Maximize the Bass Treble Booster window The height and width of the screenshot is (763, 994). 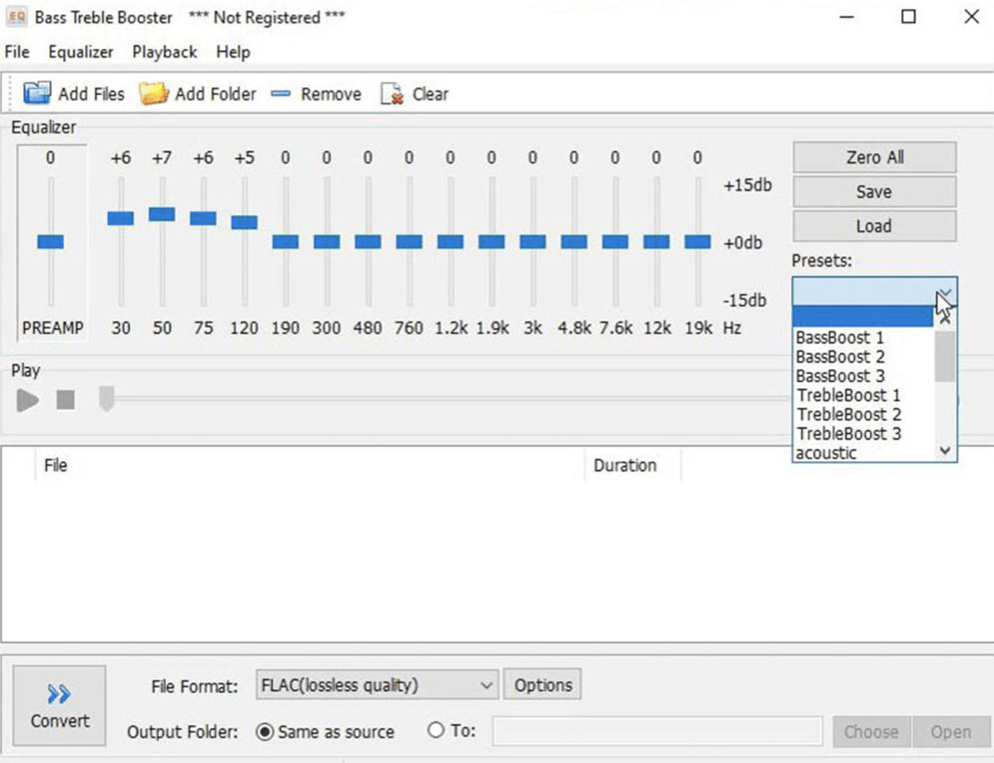(908, 16)
